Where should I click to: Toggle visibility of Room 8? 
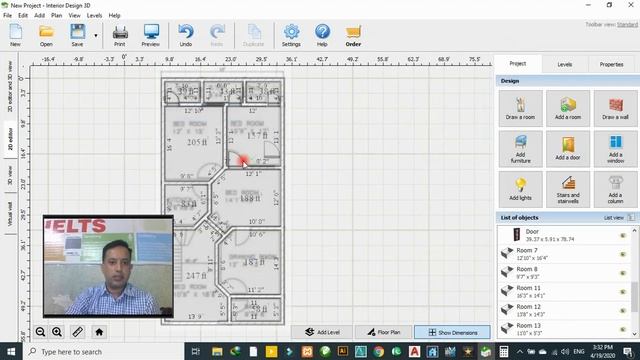623,273
